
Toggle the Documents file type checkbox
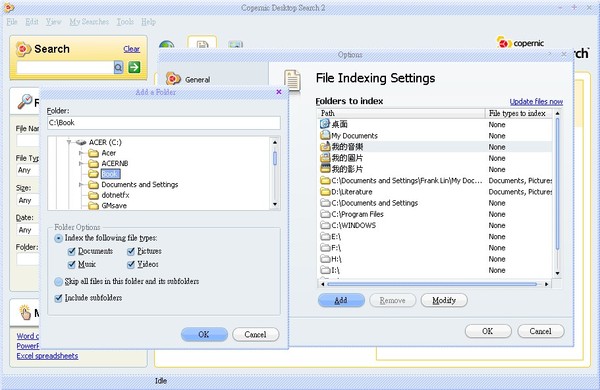tap(71, 251)
